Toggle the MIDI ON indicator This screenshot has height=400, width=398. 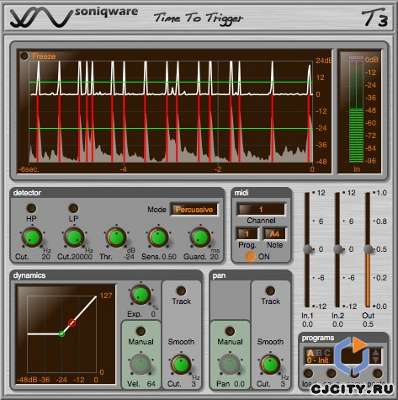click(x=250, y=256)
